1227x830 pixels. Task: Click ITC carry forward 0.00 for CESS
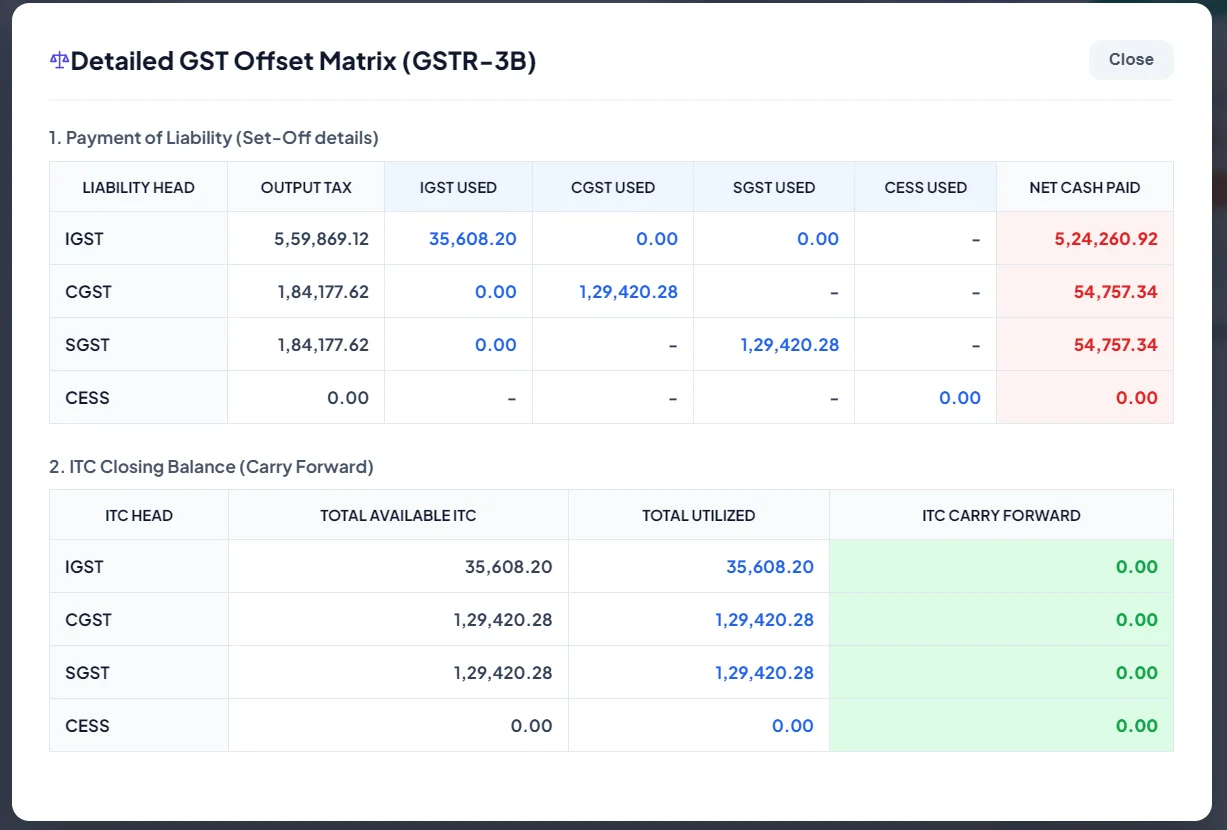(1137, 726)
